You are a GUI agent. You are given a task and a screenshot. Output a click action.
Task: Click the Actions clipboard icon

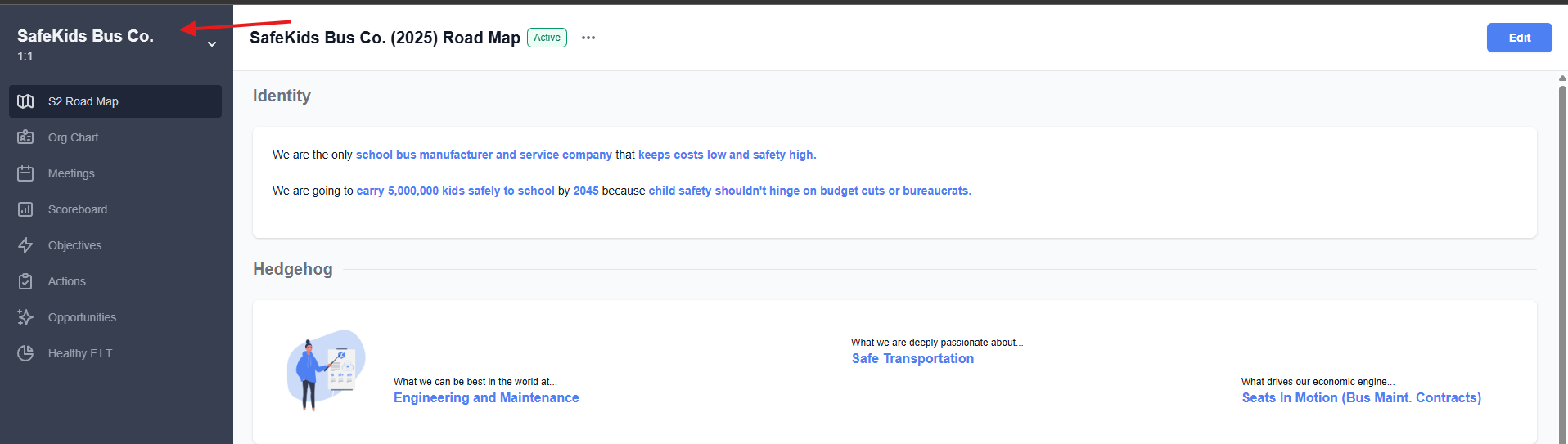coord(25,281)
